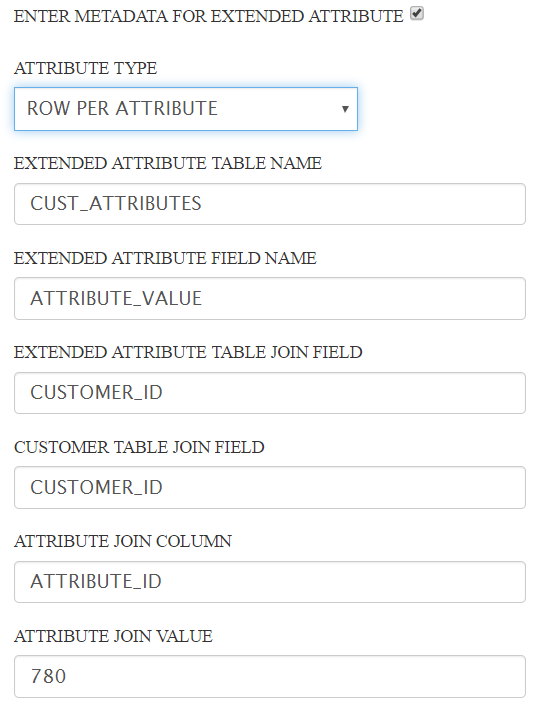
Task: Click the Enter Metadata for Extended Attribute label
Action: [208, 16]
